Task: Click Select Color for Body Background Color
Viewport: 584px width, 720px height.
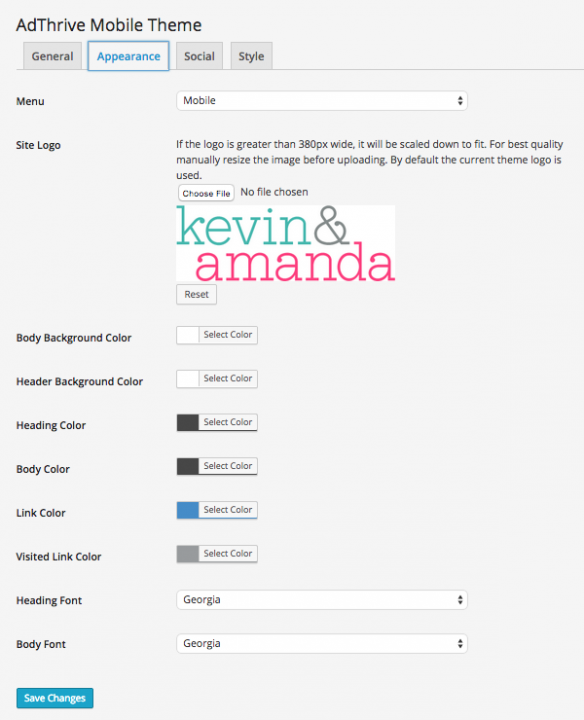Action: (228, 335)
